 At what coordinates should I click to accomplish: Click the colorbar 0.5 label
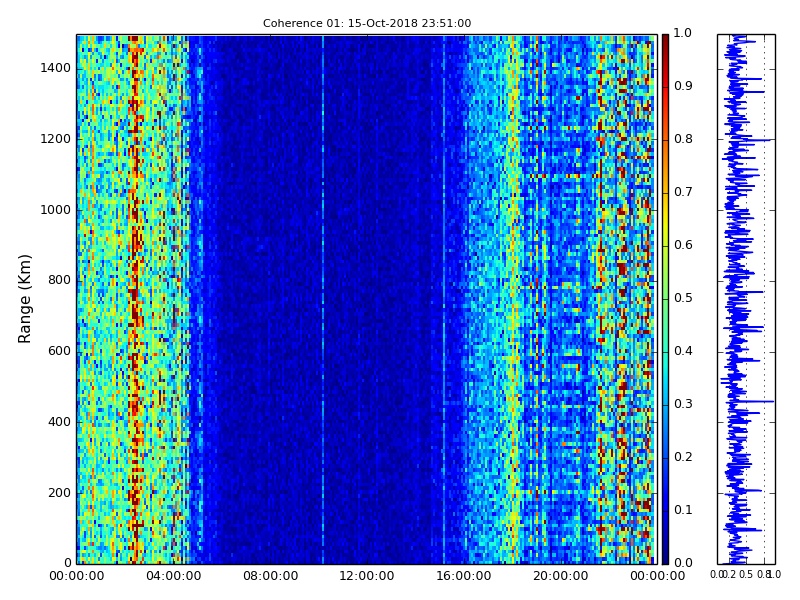[683, 298]
